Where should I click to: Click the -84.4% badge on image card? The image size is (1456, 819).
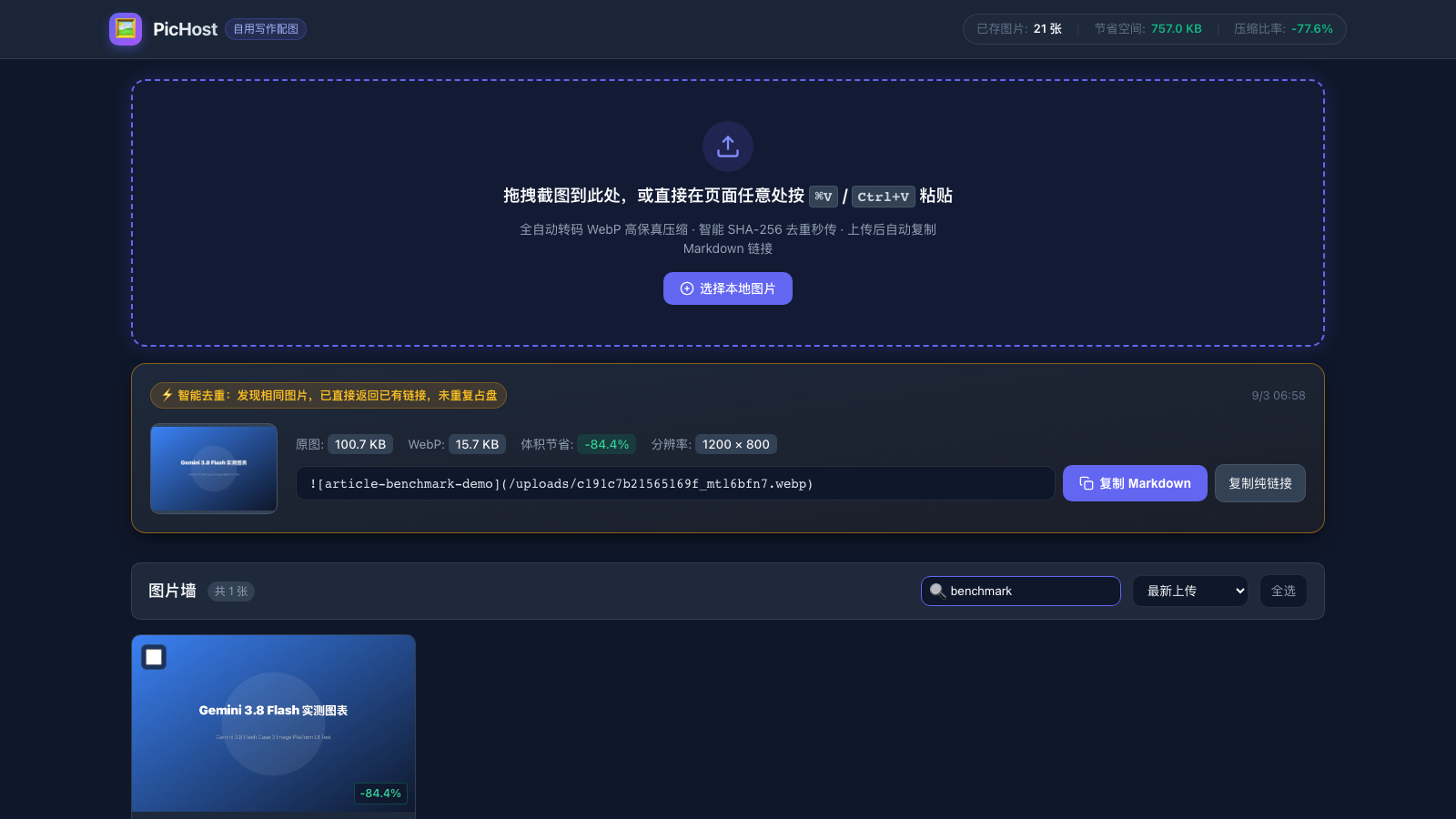pos(380,794)
